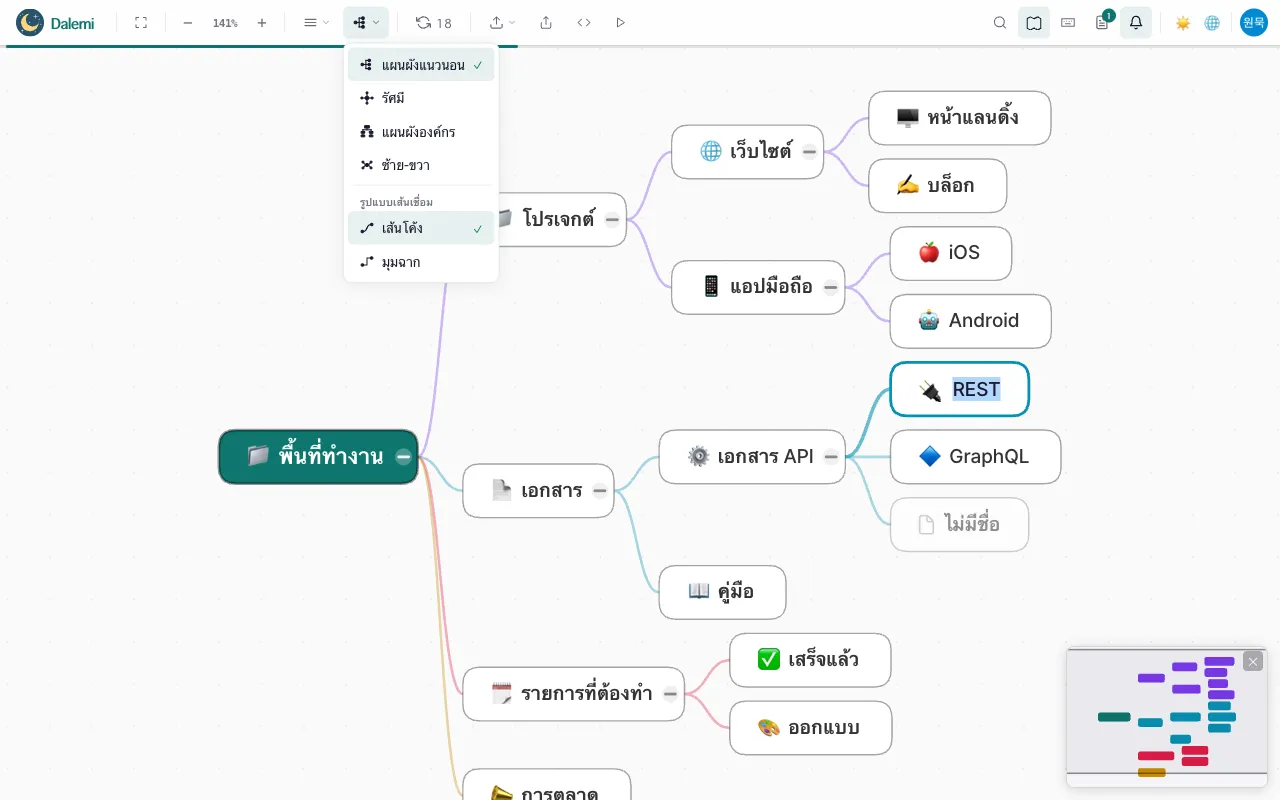1280x800 pixels.
Task: Collapse the โปรเจกต์ node branch
Action: click(612, 219)
